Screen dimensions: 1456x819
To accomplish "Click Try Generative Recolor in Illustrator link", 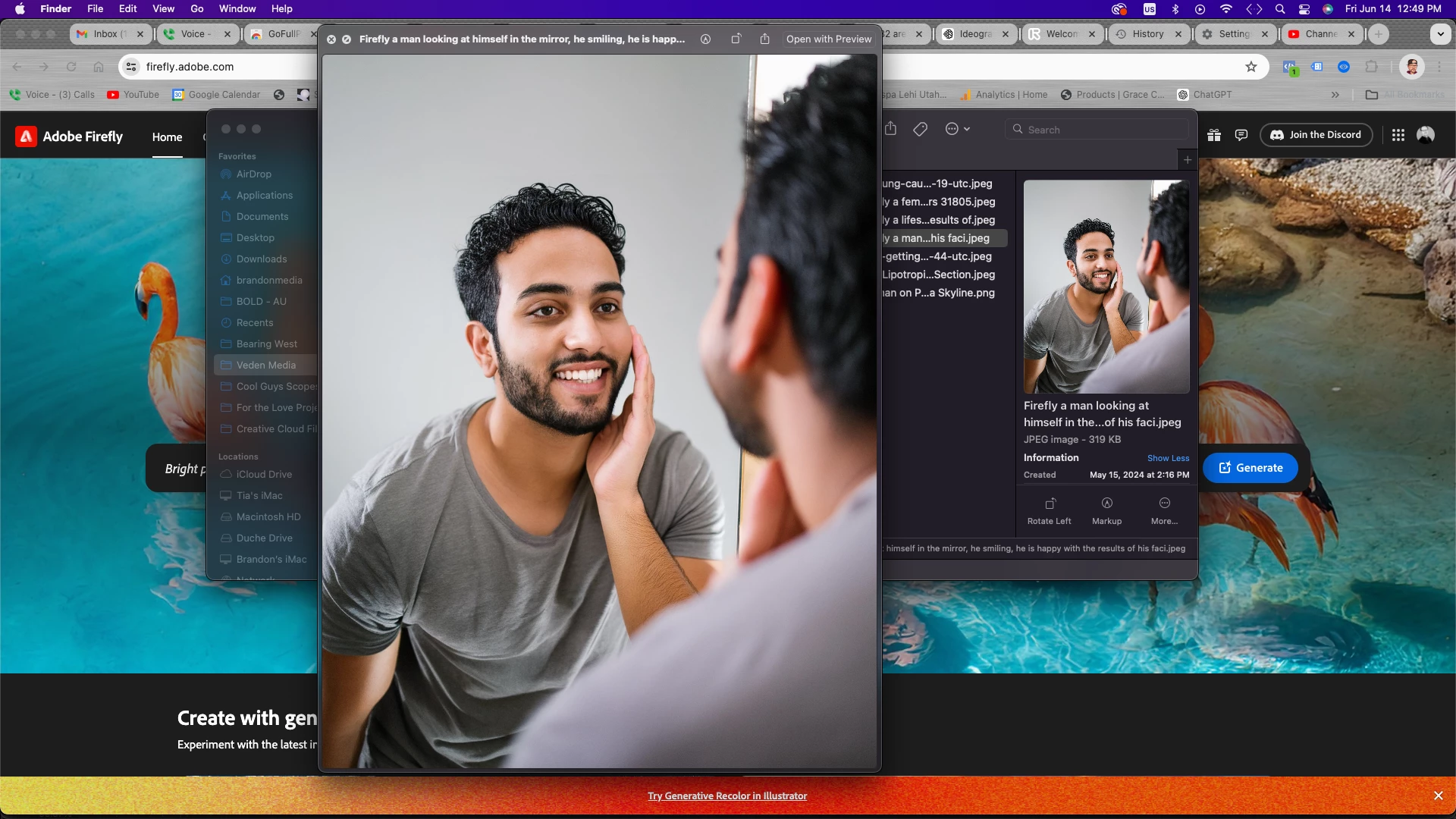I will 726,795.
